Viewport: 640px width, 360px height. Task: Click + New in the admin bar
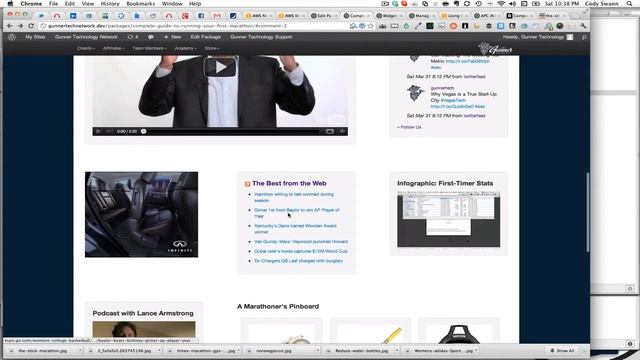tap(173, 37)
